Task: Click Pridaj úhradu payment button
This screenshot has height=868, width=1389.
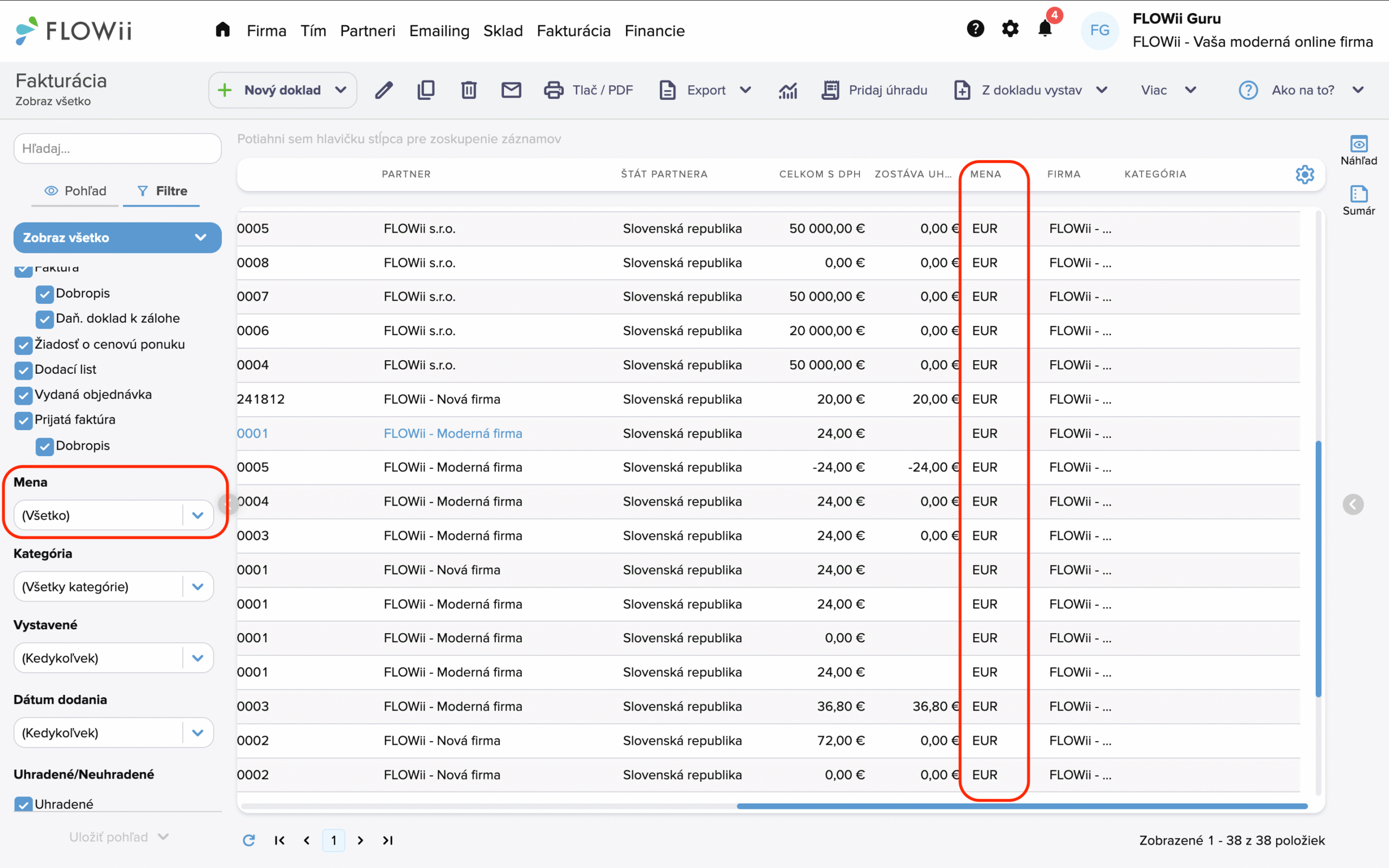Action: (874, 90)
